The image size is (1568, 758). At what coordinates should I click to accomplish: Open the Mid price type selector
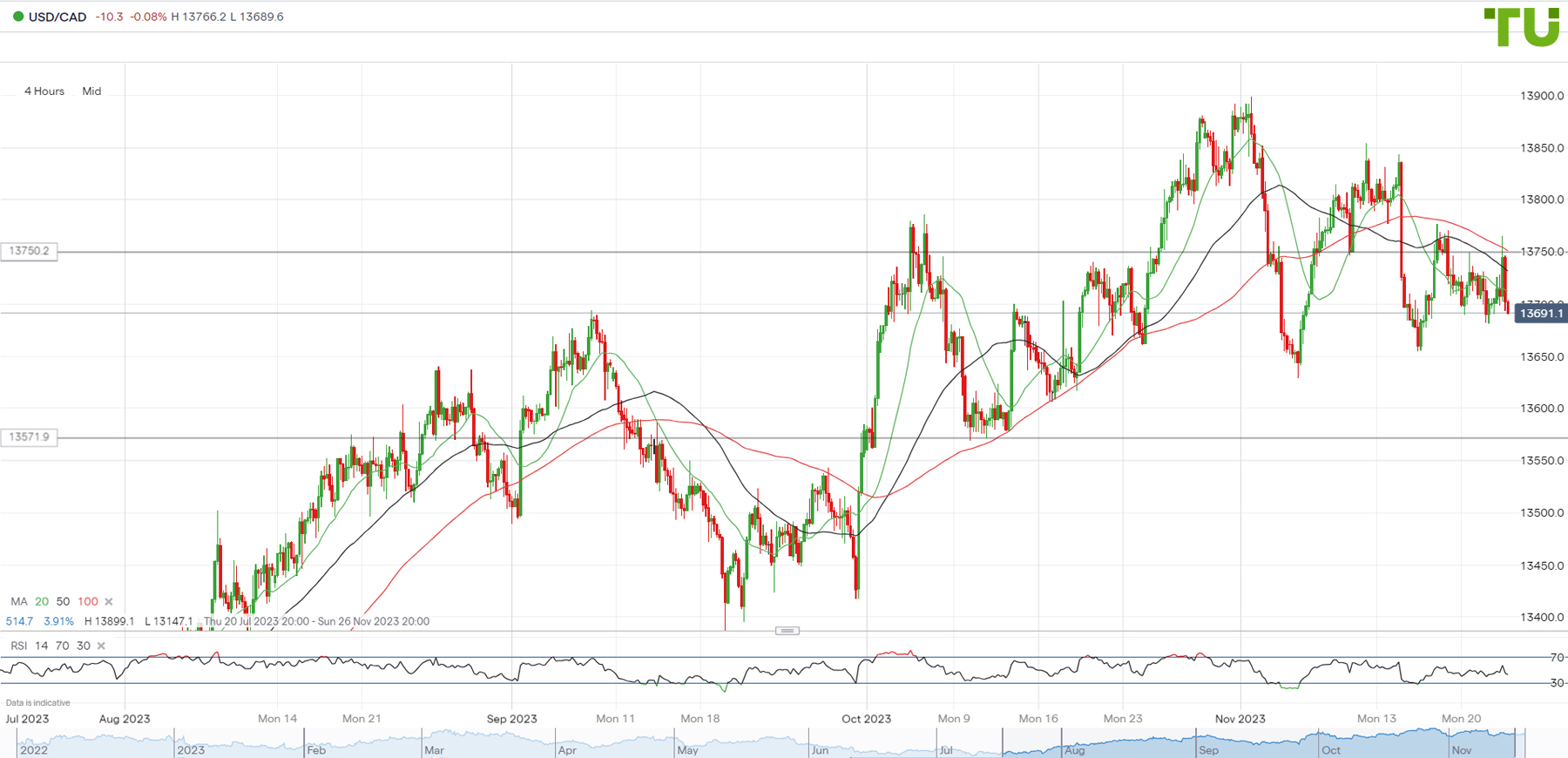[91, 91]
